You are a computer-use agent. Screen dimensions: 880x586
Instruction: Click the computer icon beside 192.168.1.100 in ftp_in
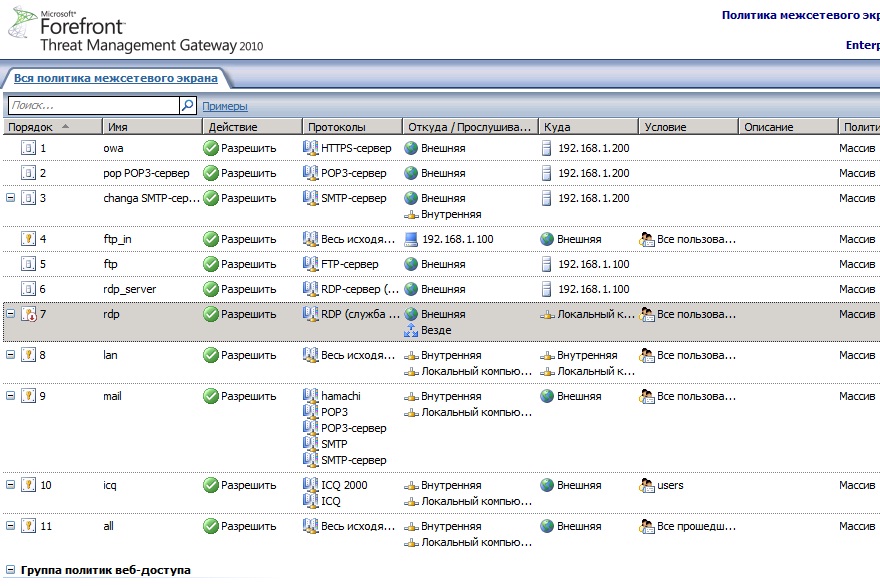pos(411,239)
